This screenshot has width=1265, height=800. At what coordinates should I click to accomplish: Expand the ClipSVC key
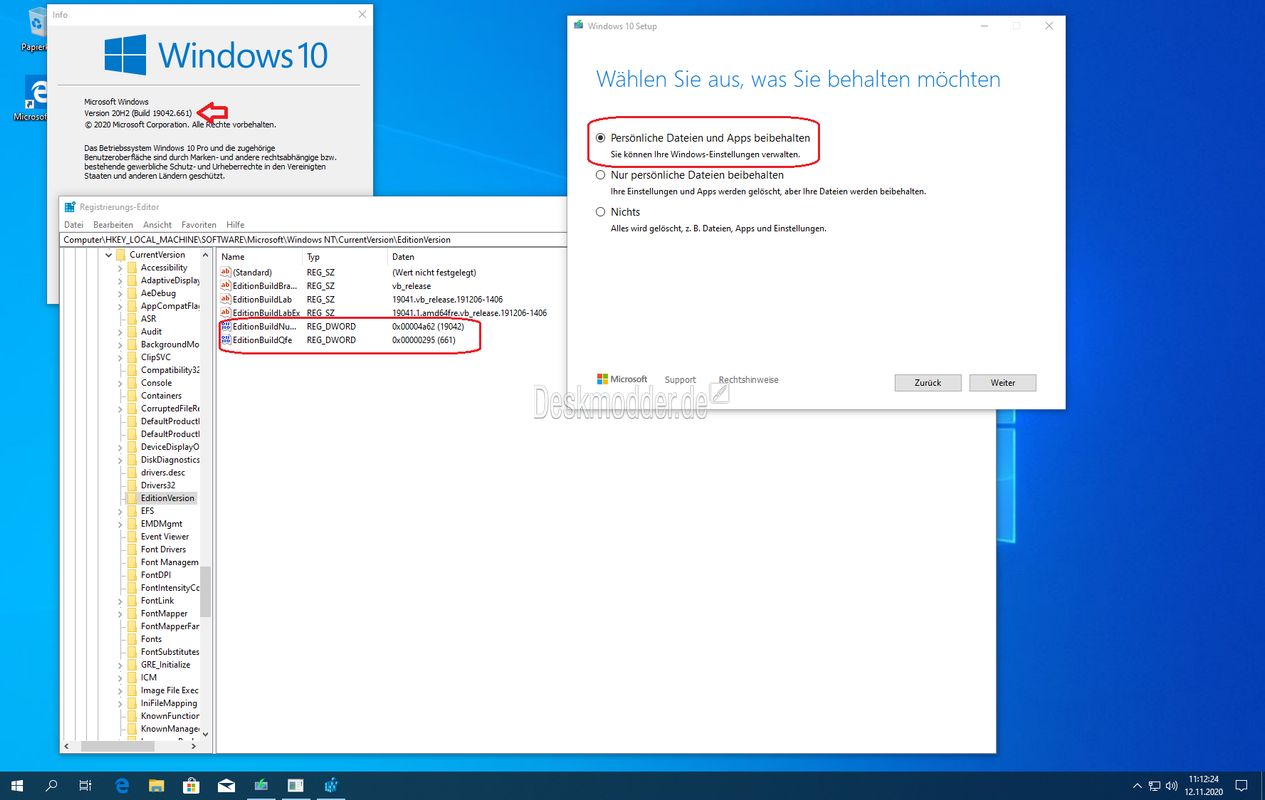click(x=120, y=357)
